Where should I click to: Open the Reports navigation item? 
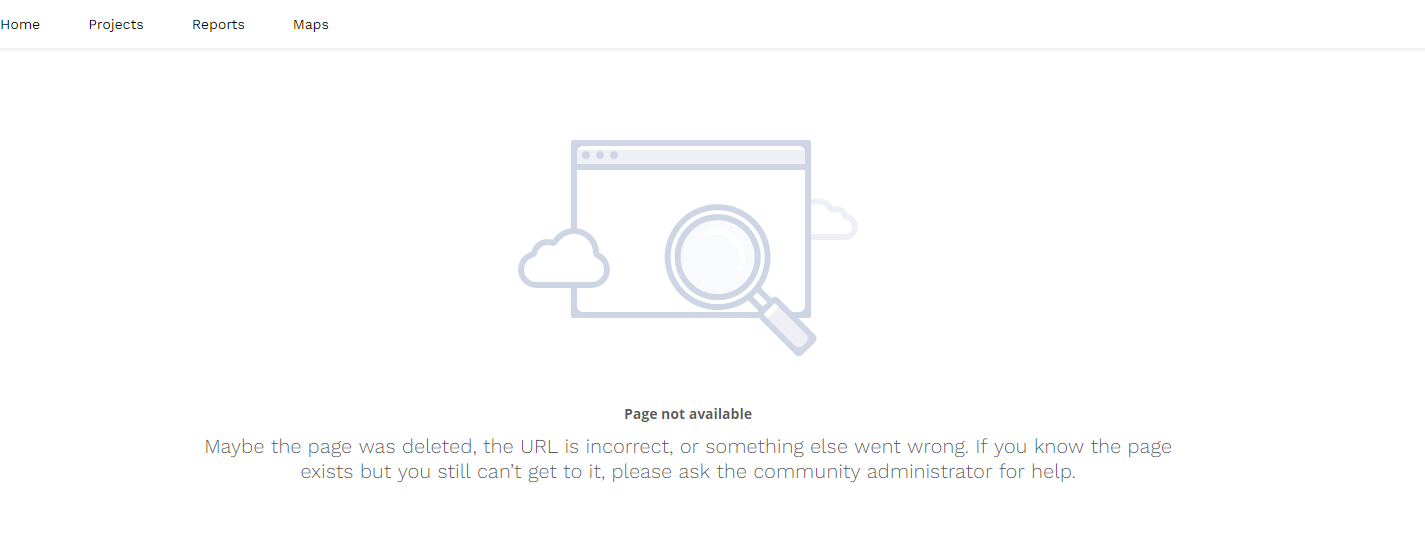218,25
